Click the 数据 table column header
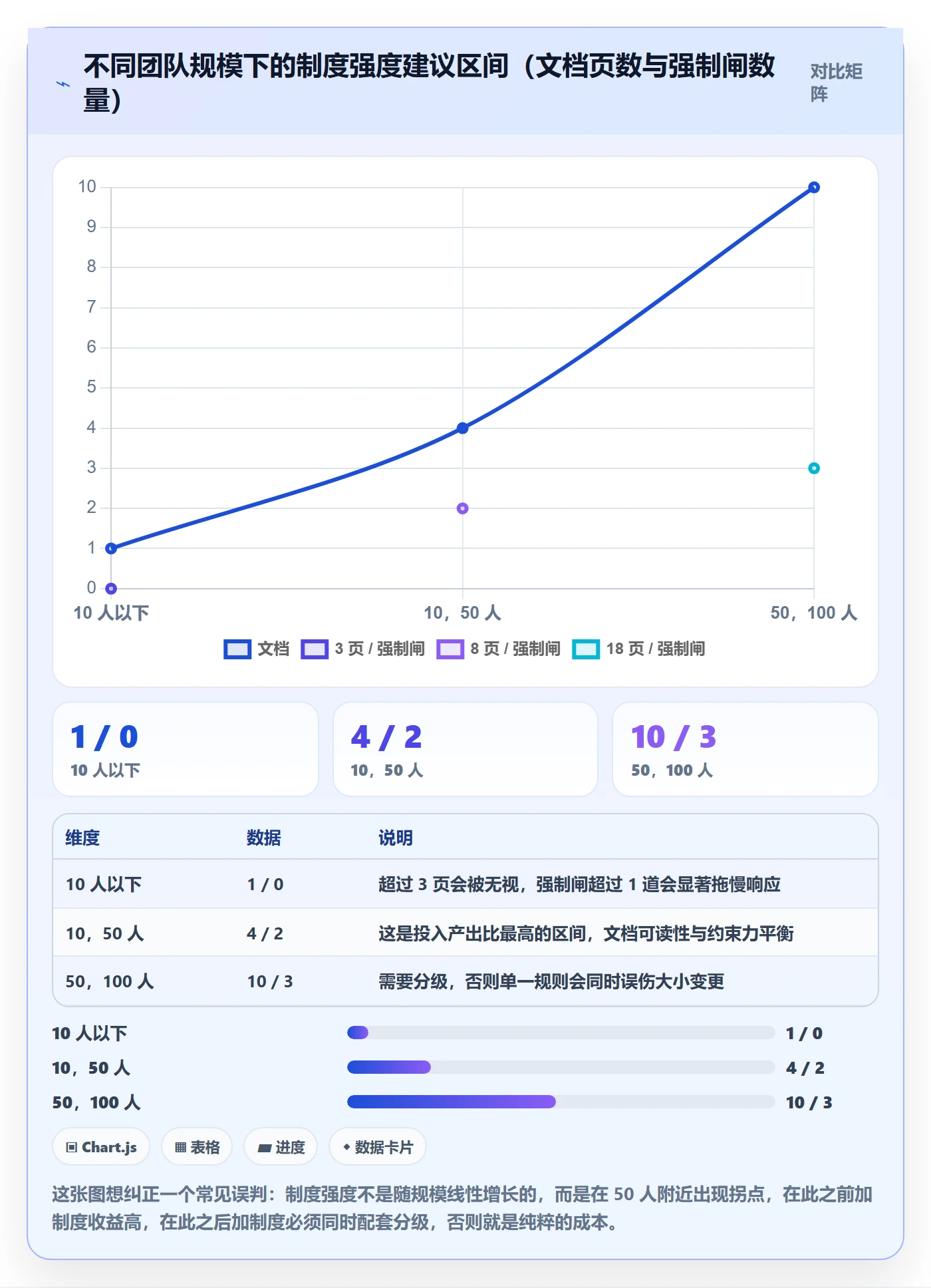The image size is (931, 1288). (264, 838)
